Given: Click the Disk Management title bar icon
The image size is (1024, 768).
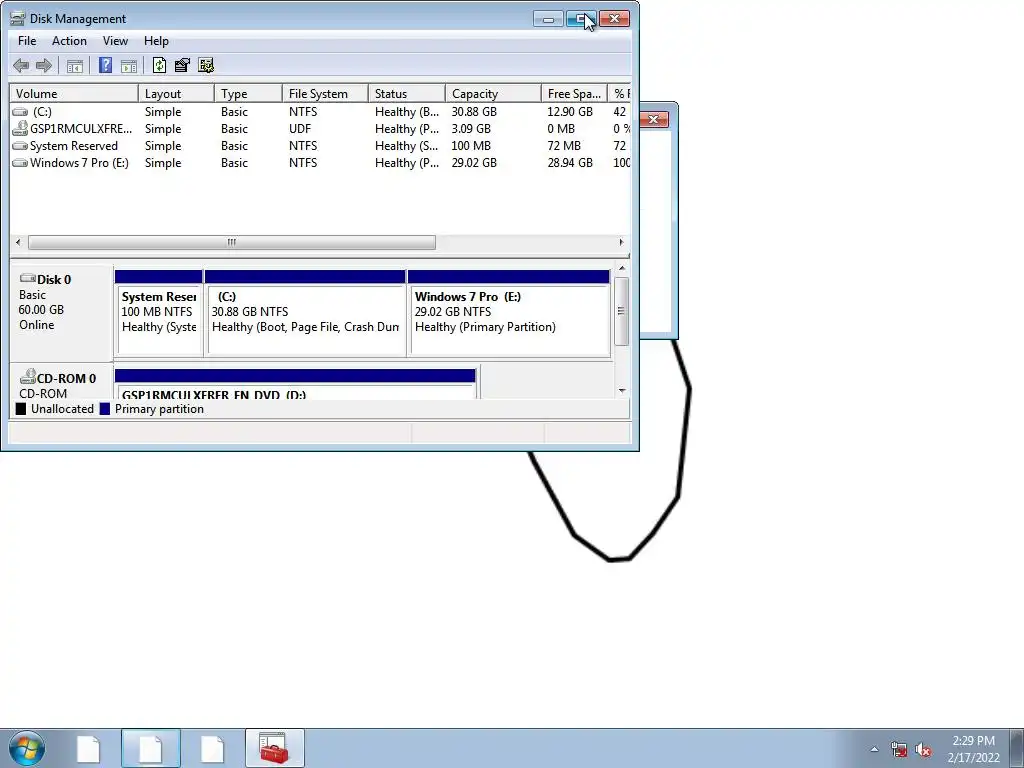Looking at the screenshot, I should [18, 18].
